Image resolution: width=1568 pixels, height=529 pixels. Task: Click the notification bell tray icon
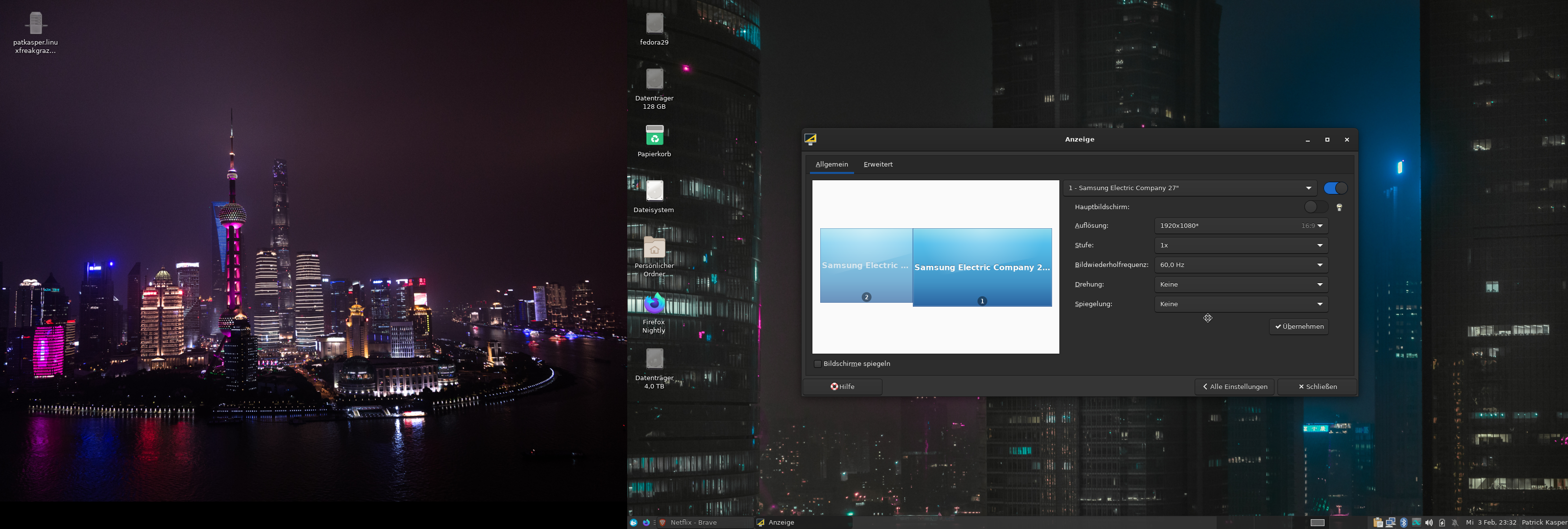click(1455, 522)
